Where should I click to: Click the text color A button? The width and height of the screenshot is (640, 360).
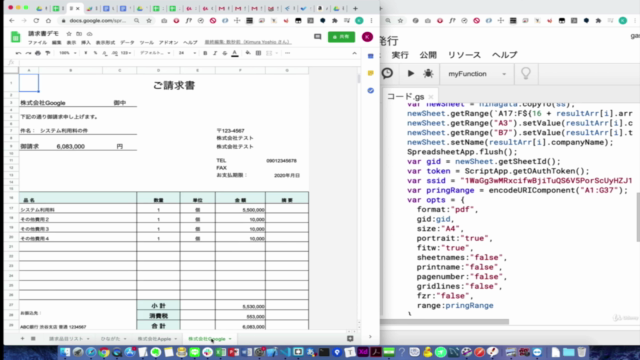pyautogui.click(x=235, y=53)
